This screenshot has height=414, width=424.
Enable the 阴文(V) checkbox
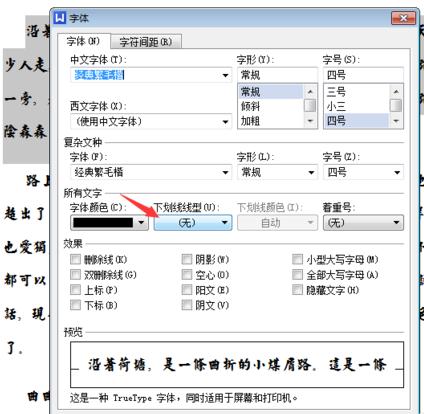point(187,305)
